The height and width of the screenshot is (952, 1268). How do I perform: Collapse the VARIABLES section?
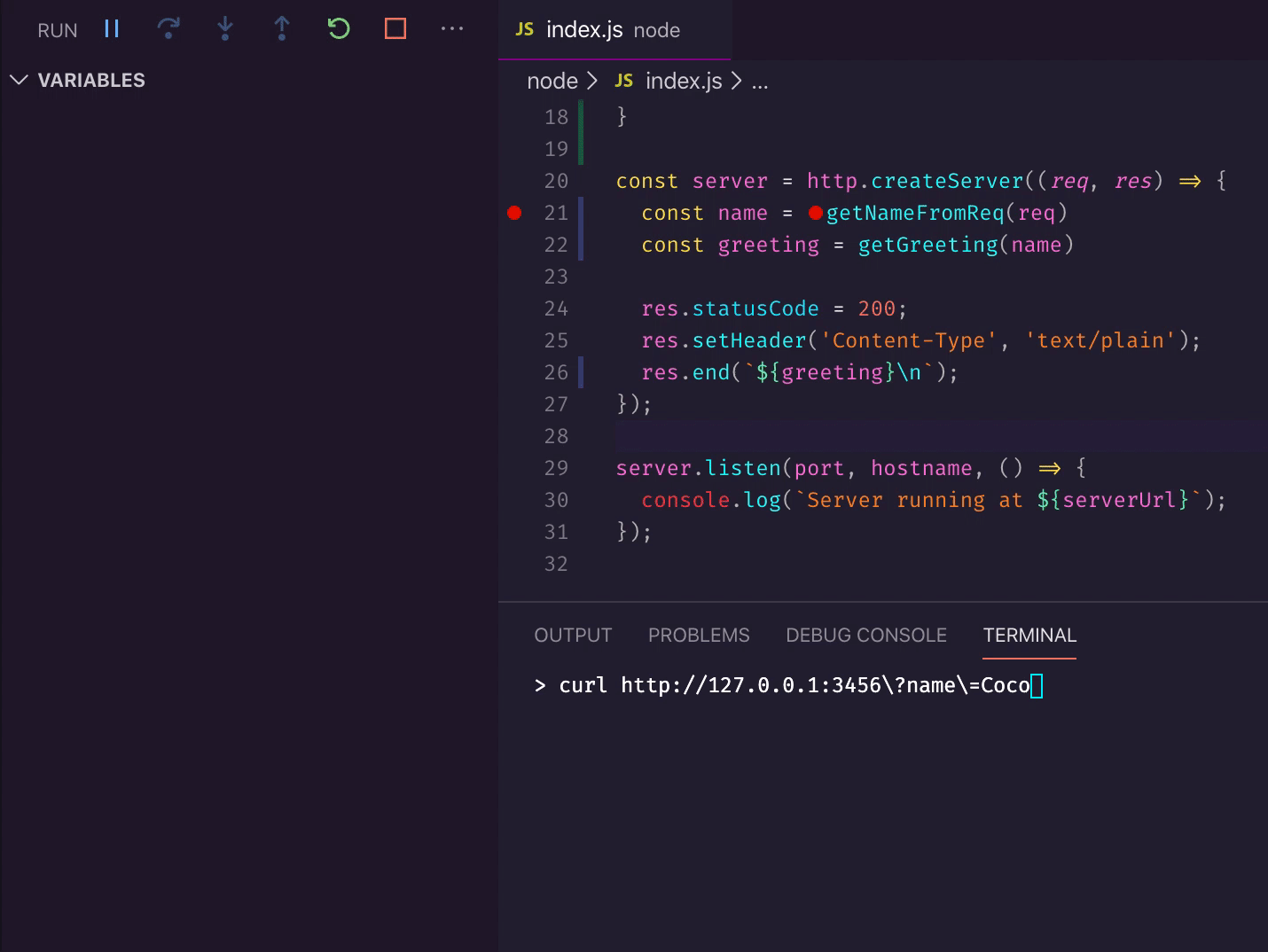point(20,80)
